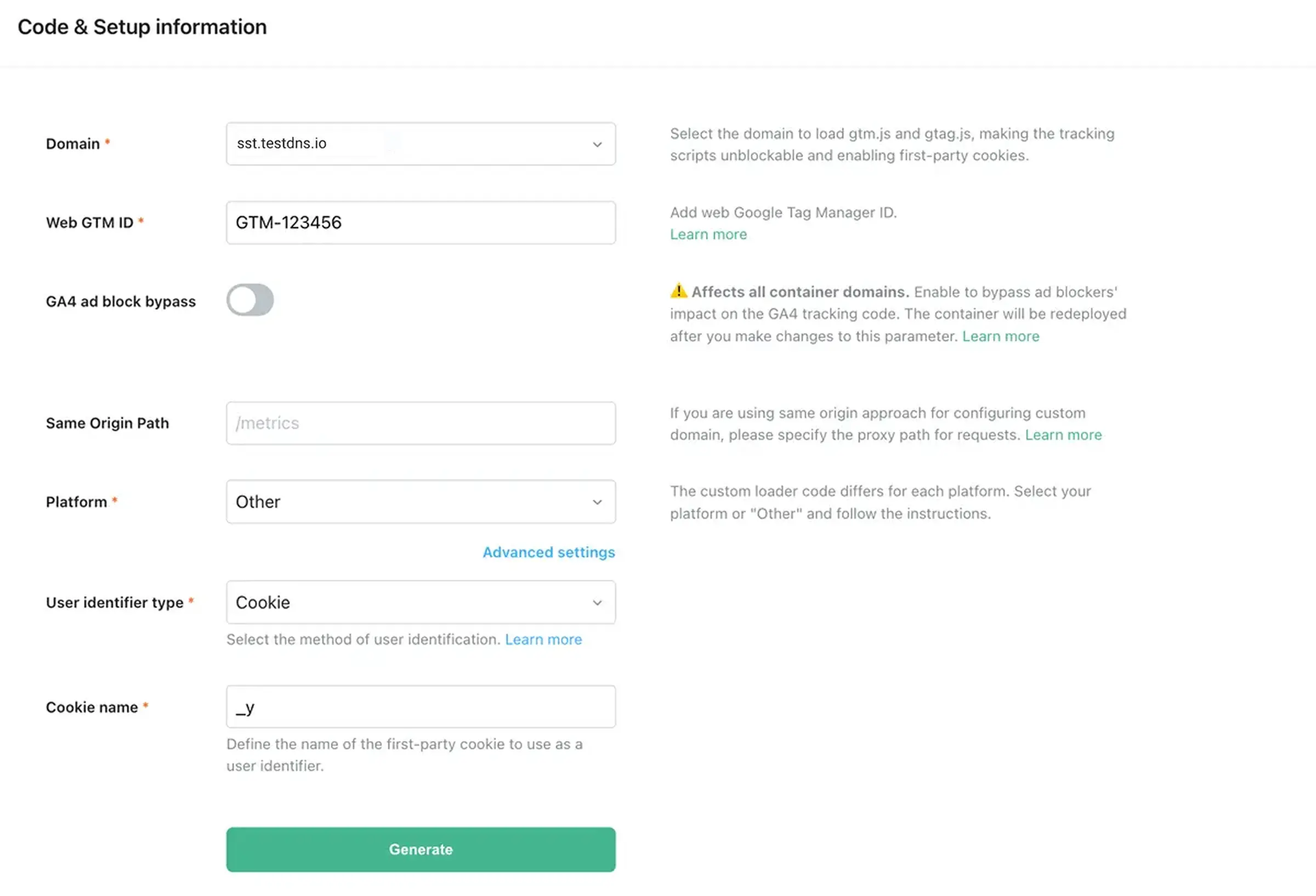The width and height of the screenshot is (1316, 896).
Task: Select the sst.testdns.io domain value
Action: click(x=281, y=143)
